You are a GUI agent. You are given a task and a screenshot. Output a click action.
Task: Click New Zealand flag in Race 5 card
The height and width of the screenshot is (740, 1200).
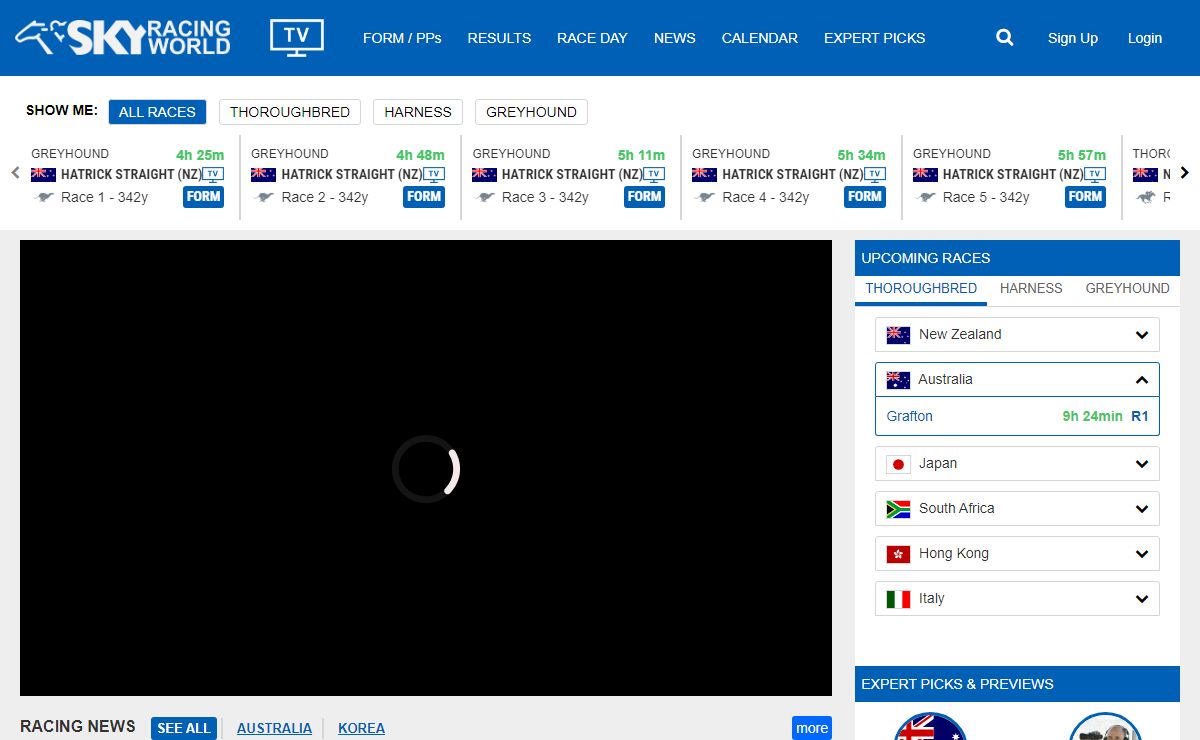pyautogui.click(x=925, y=174)
